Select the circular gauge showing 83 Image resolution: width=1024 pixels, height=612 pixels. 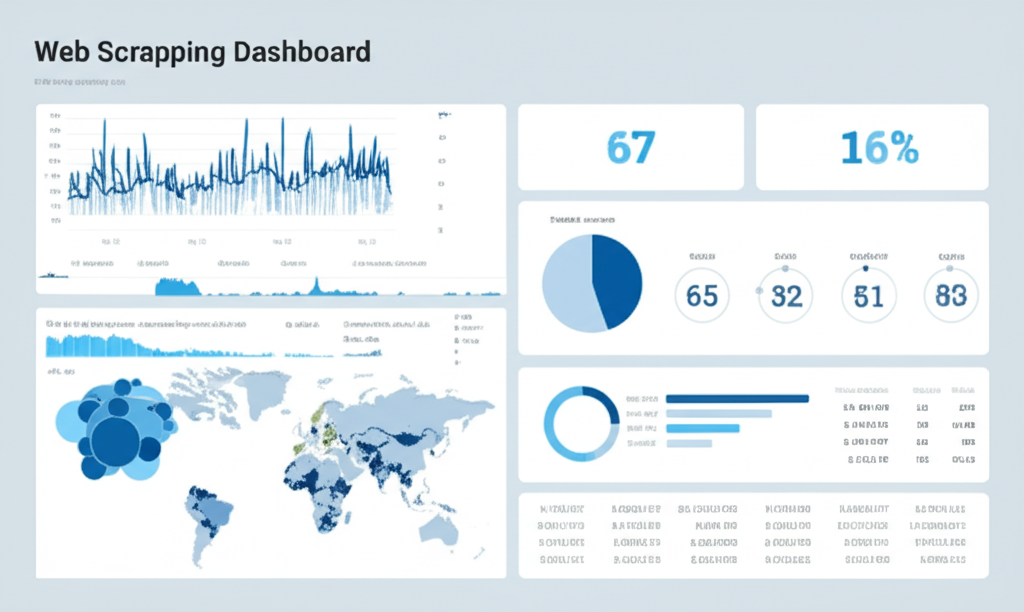951,296
